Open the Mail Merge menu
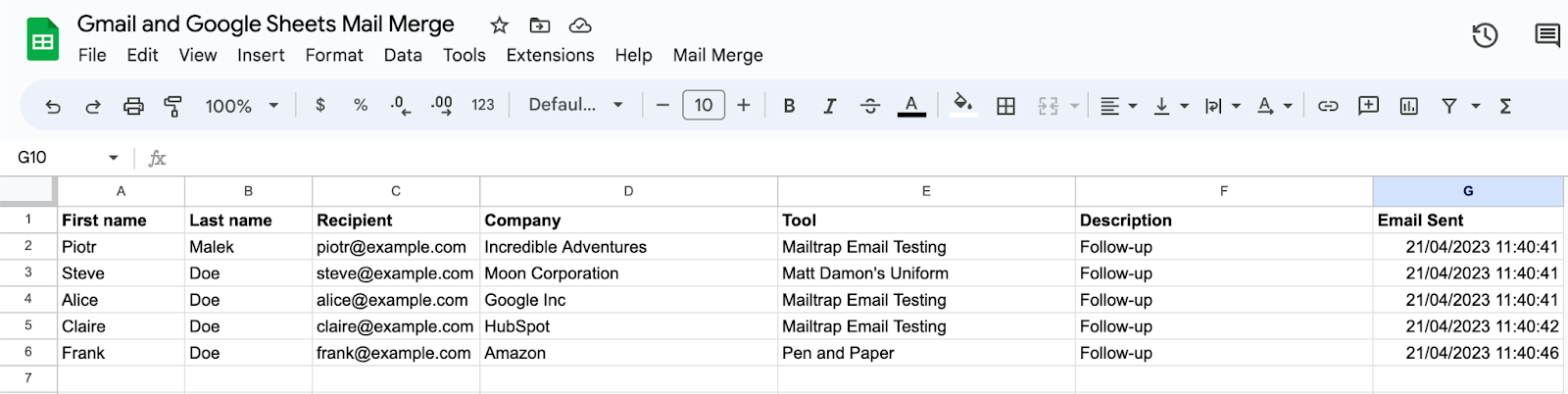The image size is (1568, 394). click(718, 55)
